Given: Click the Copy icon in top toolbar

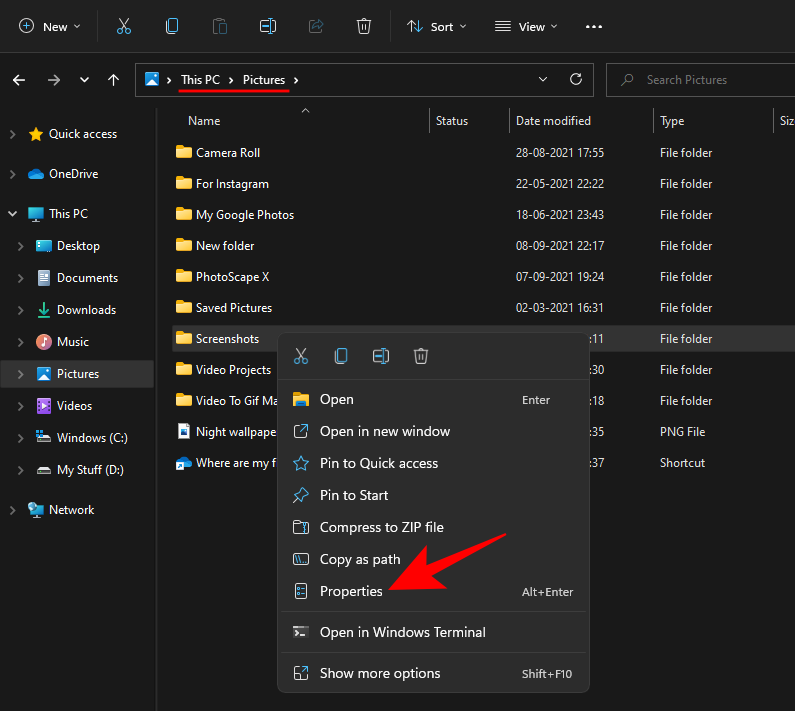Looking at the screenshot, I should click(172, 27).
